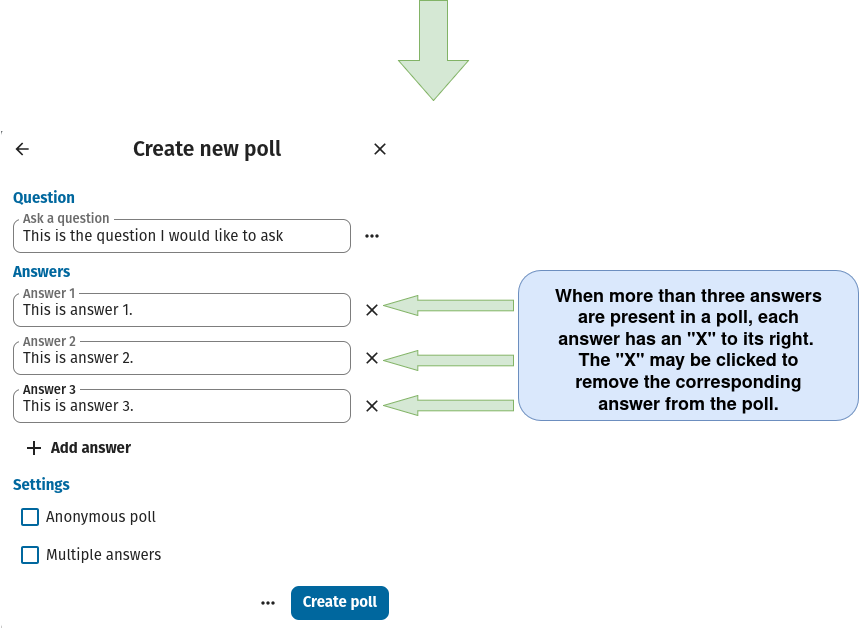This screenshot has width=859, height=628.
Task: Edit the Answer 3 text field
Action: pyautogui.click(x=182, y=406)
